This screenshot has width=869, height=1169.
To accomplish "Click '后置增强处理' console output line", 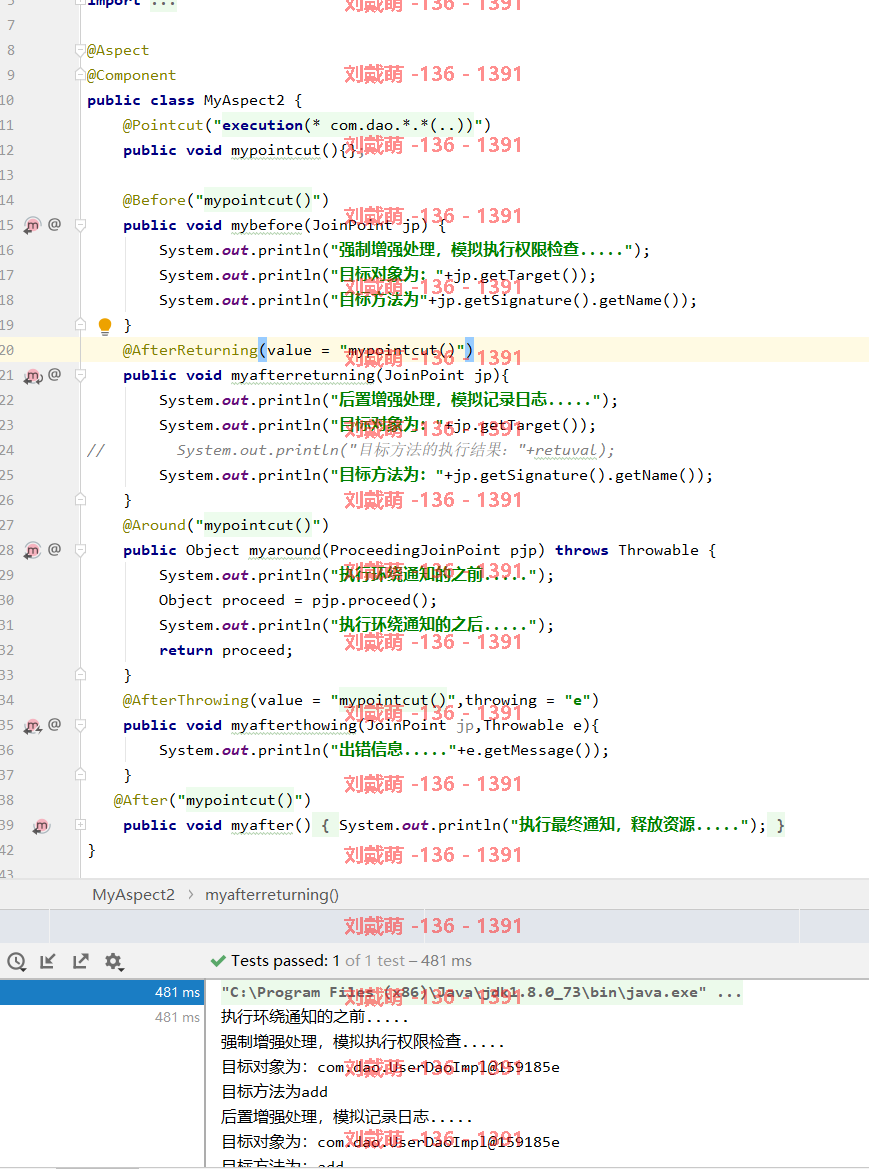I will coord(347,1117).
